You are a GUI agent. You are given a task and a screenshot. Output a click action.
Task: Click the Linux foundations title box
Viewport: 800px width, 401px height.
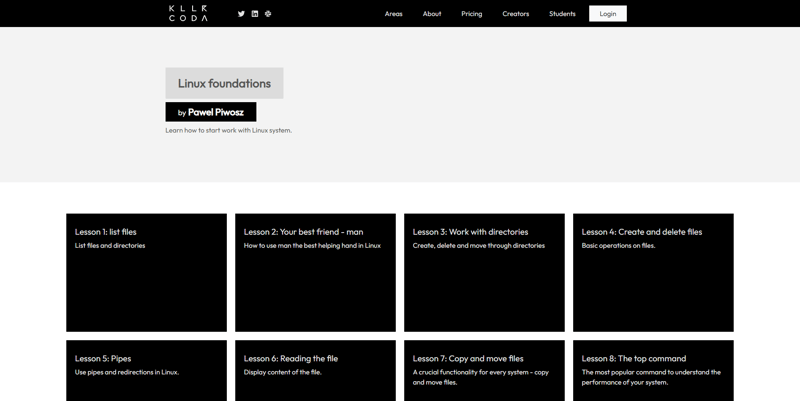[224, 83]
